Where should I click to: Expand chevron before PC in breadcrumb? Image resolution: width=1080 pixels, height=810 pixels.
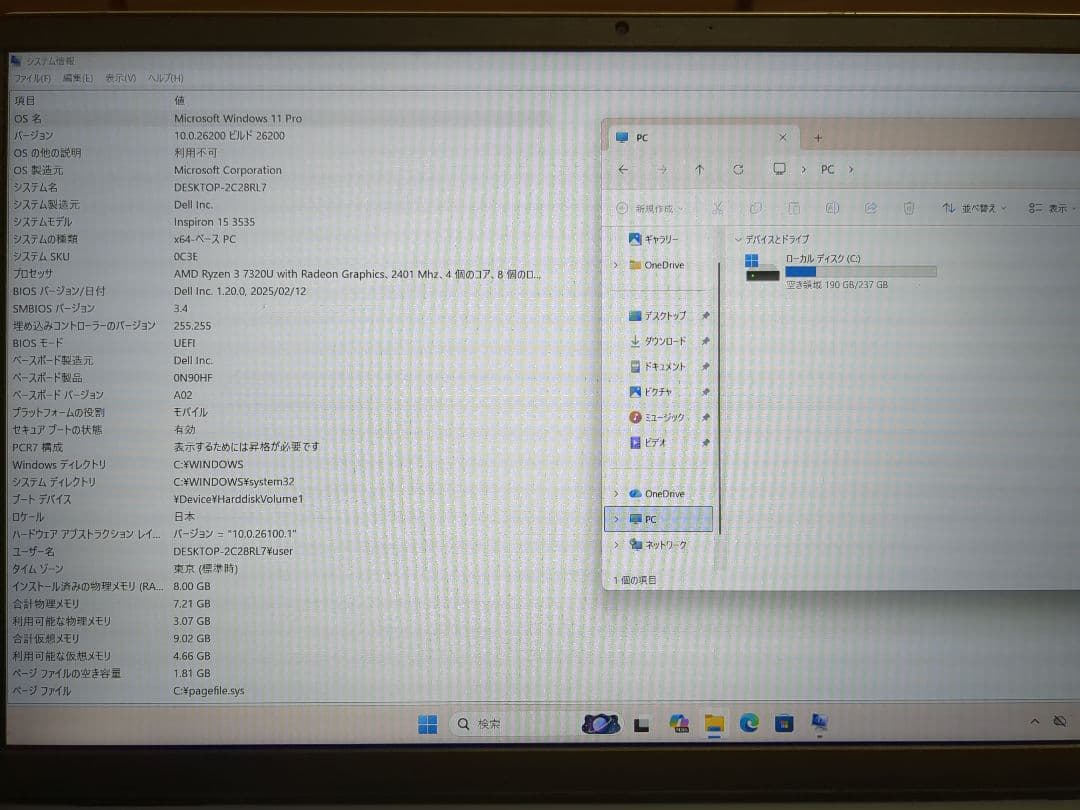[x=803, y=169]
